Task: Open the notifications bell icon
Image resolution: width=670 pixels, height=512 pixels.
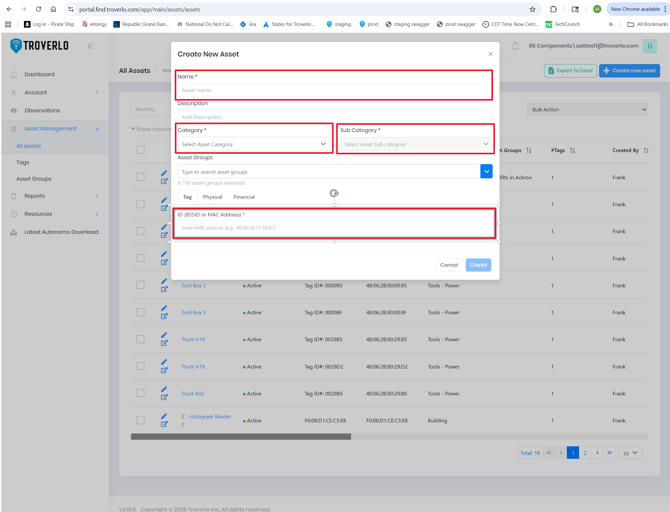Action: pos(515,46)
